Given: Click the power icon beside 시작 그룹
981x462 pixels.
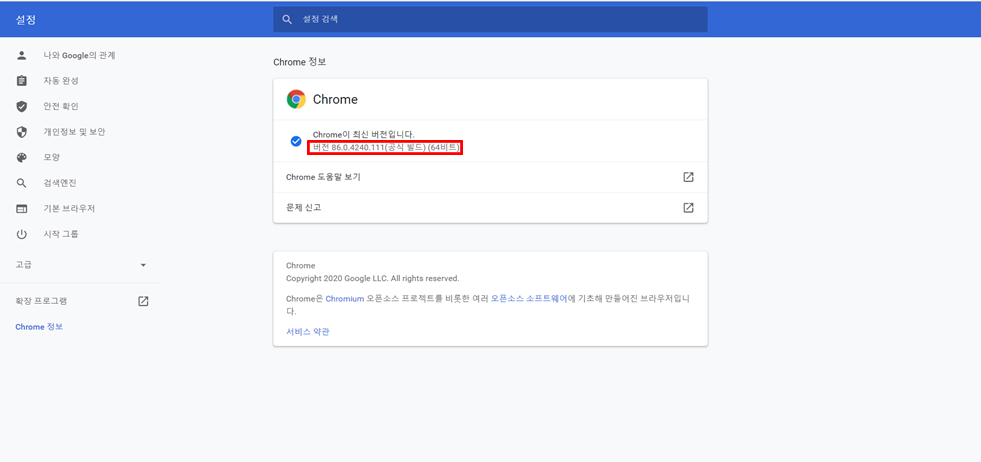Looking at the screenshot, I should point(22,234).
